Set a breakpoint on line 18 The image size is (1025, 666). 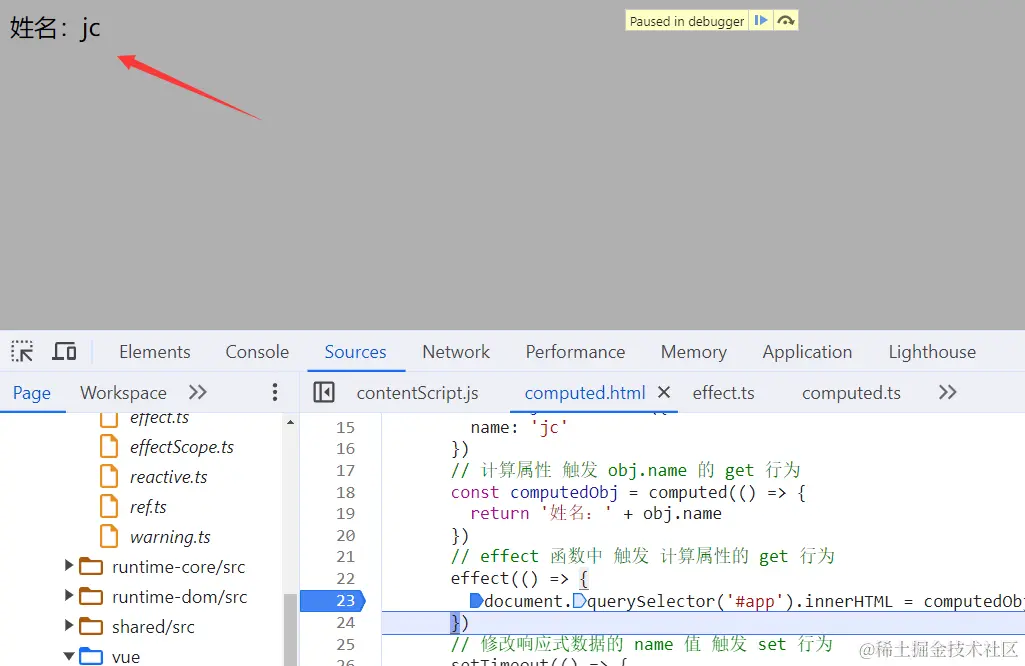click(345, 492)
